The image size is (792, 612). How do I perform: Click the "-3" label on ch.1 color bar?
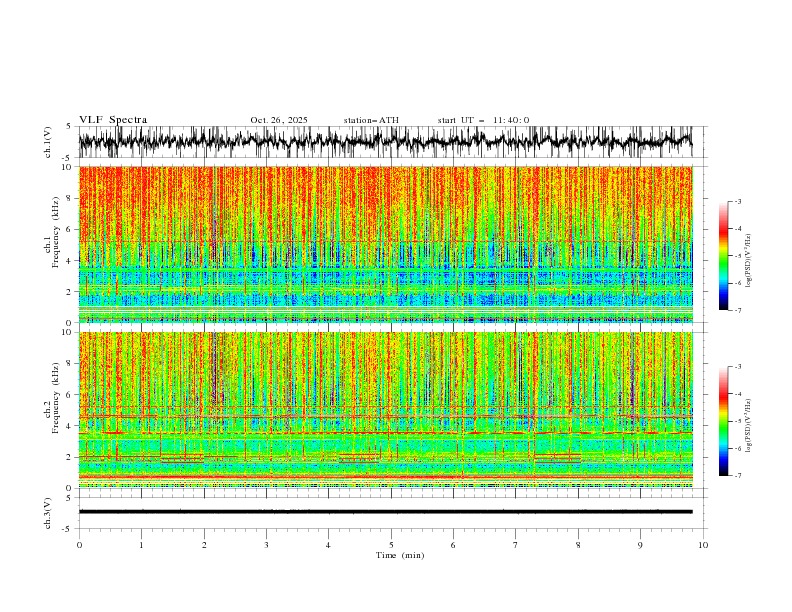(738, 201)
